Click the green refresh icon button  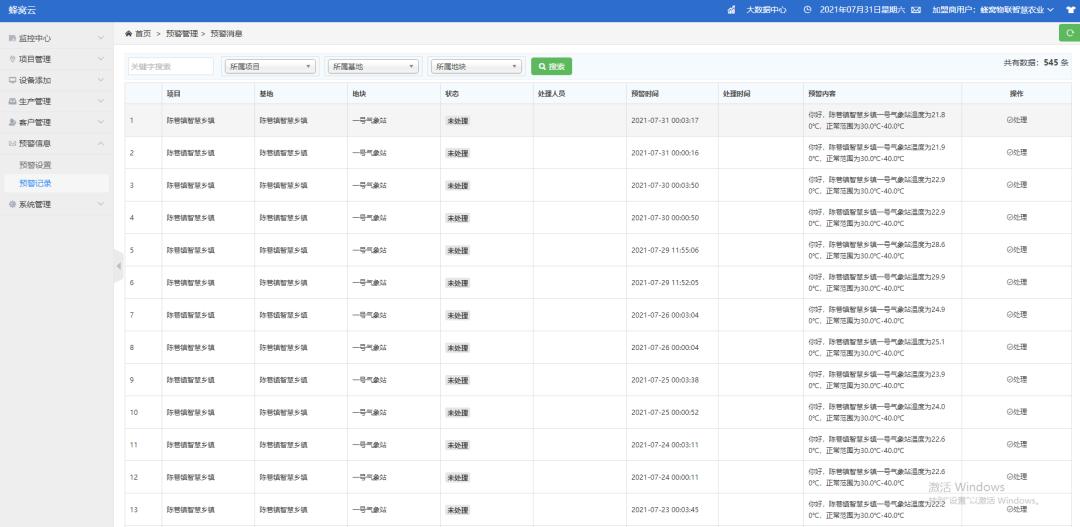click(x=1069, y=33)
